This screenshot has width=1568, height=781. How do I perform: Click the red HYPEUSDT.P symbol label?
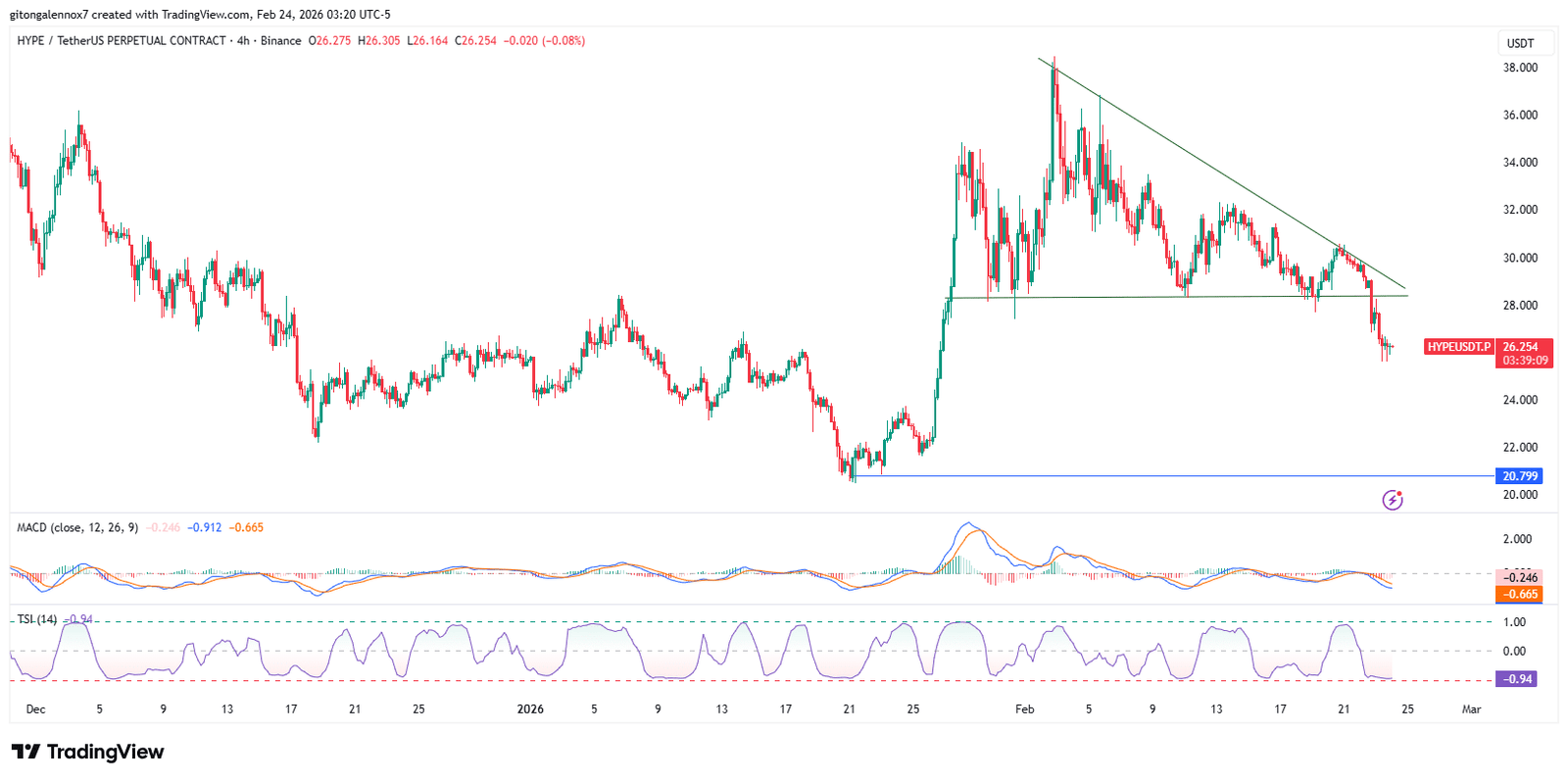click(x=1458, y=347)
